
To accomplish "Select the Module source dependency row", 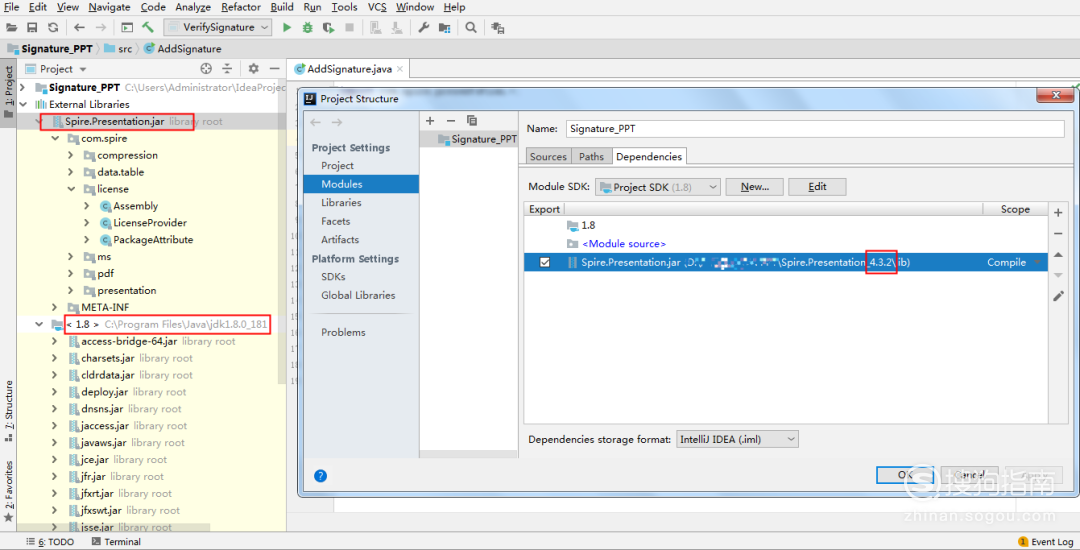I will [785, 244].
